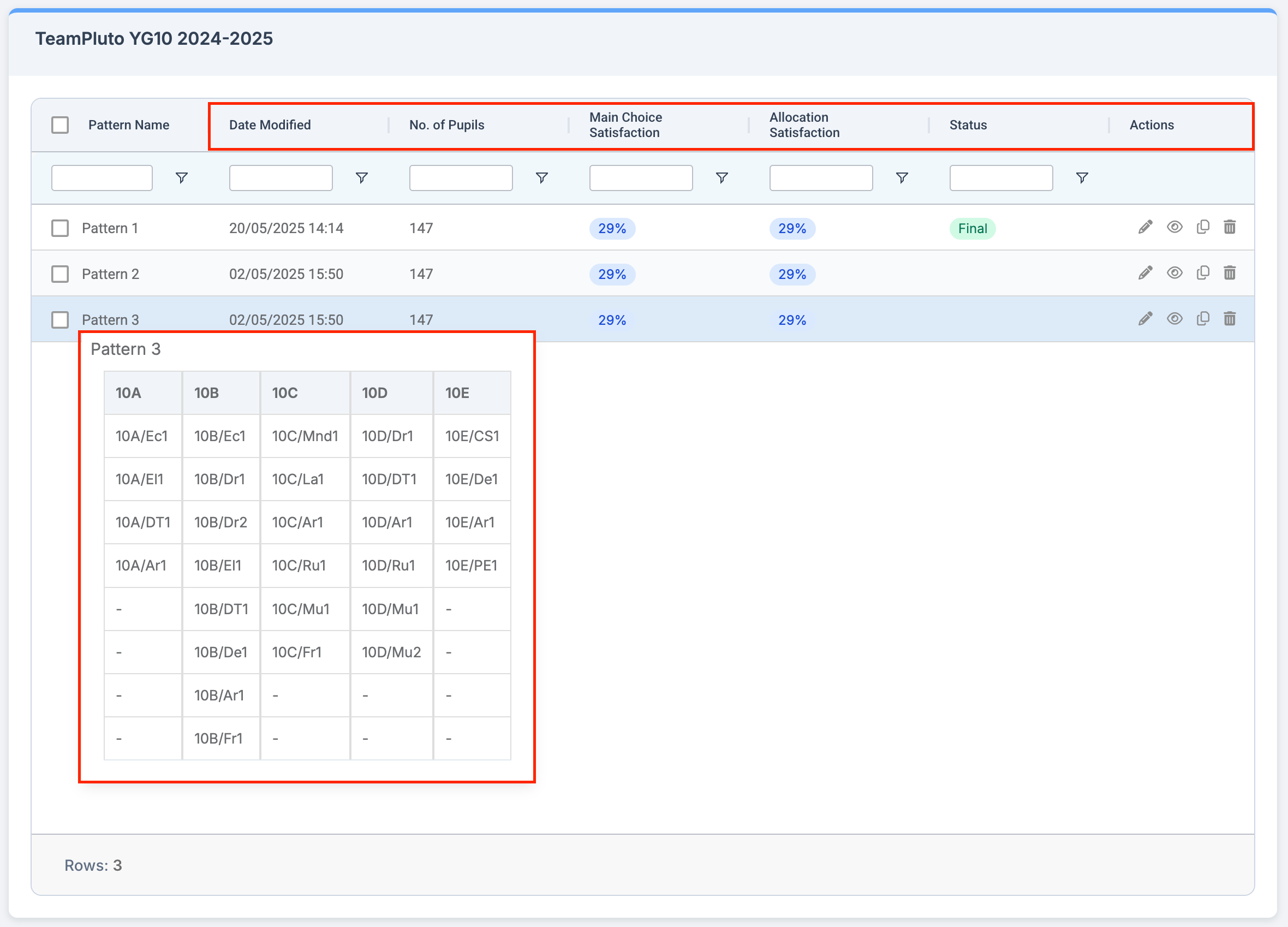Open the No. of Pupils filter menu
Screen dimensions: 1288x927
point(542,177)
